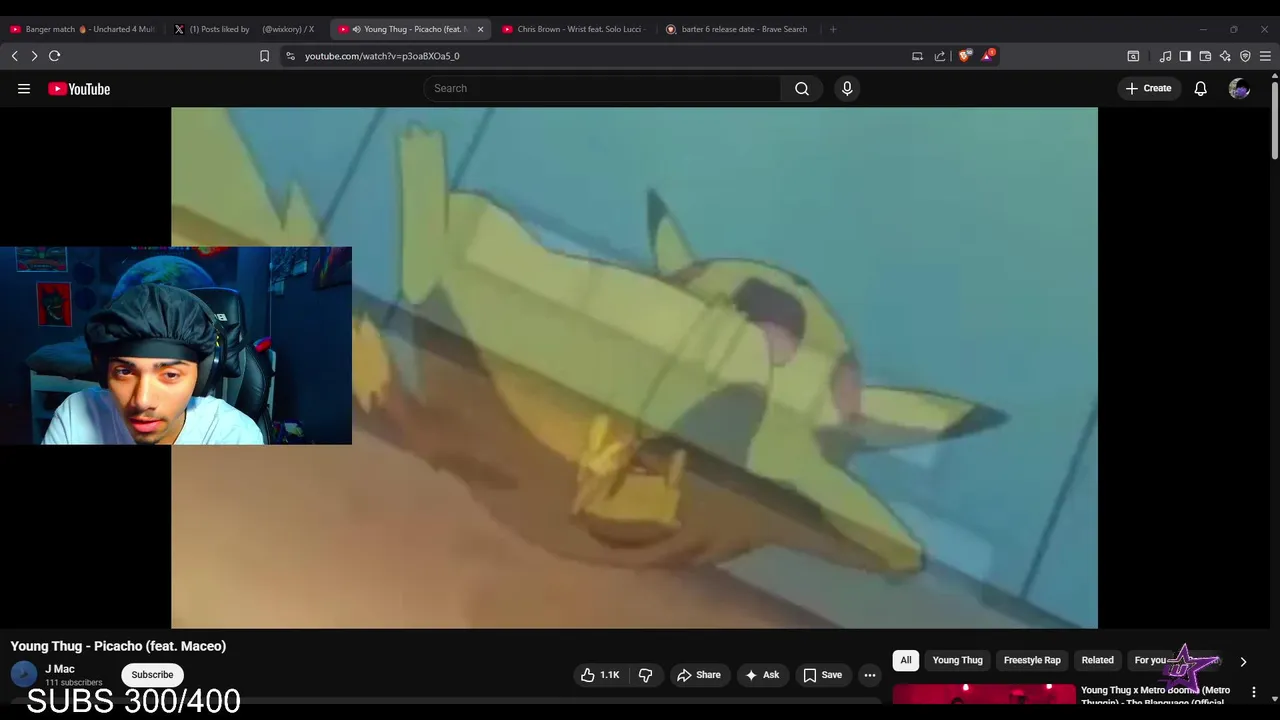Open Young Thug x Metro Boomin video title
Screen dimensions: 1280x720
(x=1155, y=696)
